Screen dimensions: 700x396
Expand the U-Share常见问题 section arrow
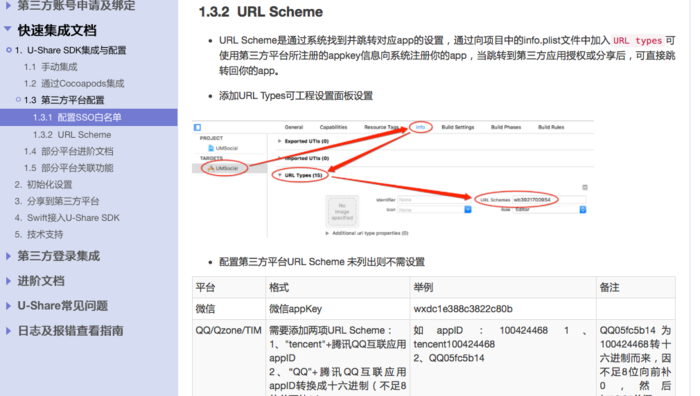[8, 306]
